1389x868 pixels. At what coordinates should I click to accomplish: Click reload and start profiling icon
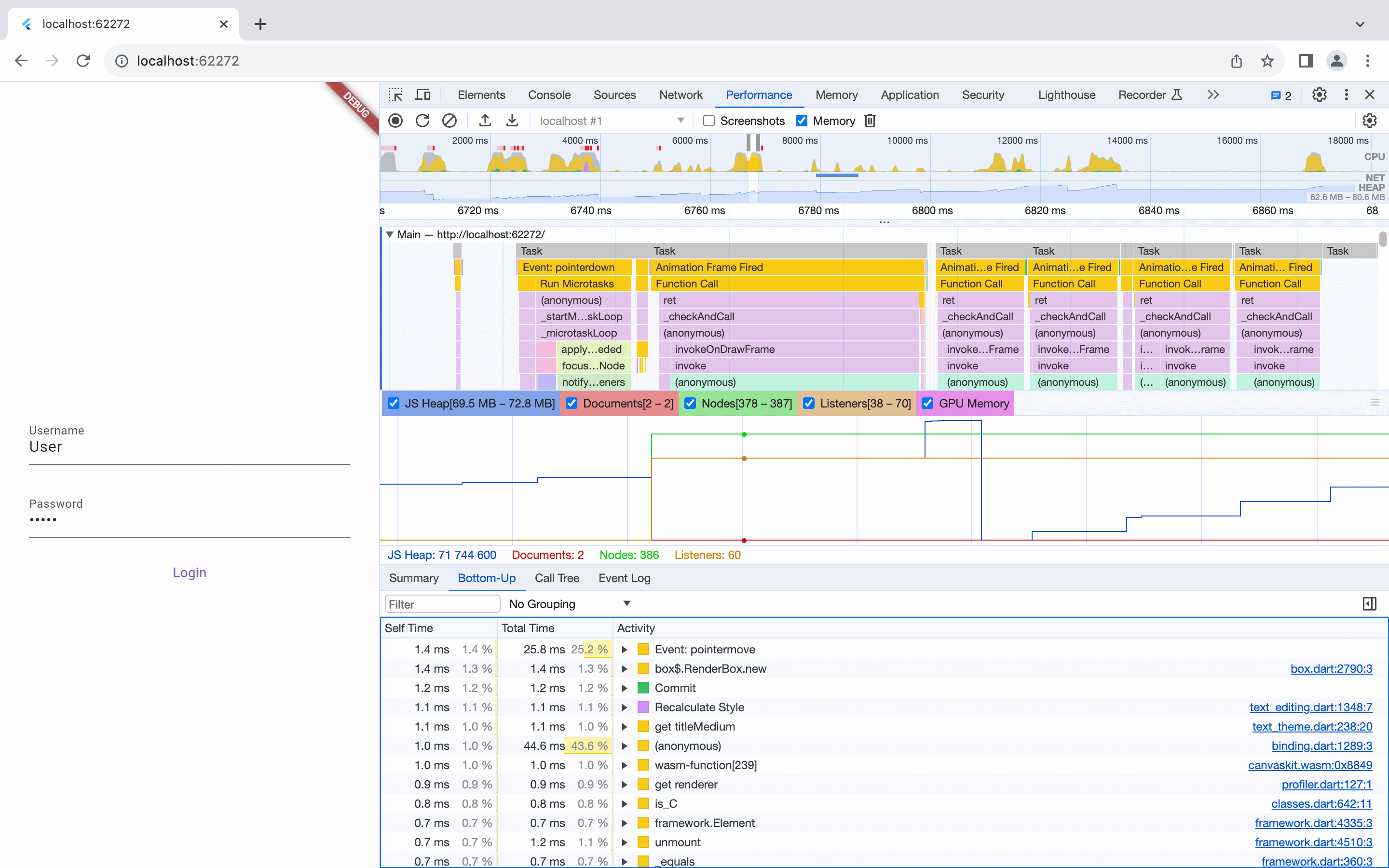click(422, 121)
